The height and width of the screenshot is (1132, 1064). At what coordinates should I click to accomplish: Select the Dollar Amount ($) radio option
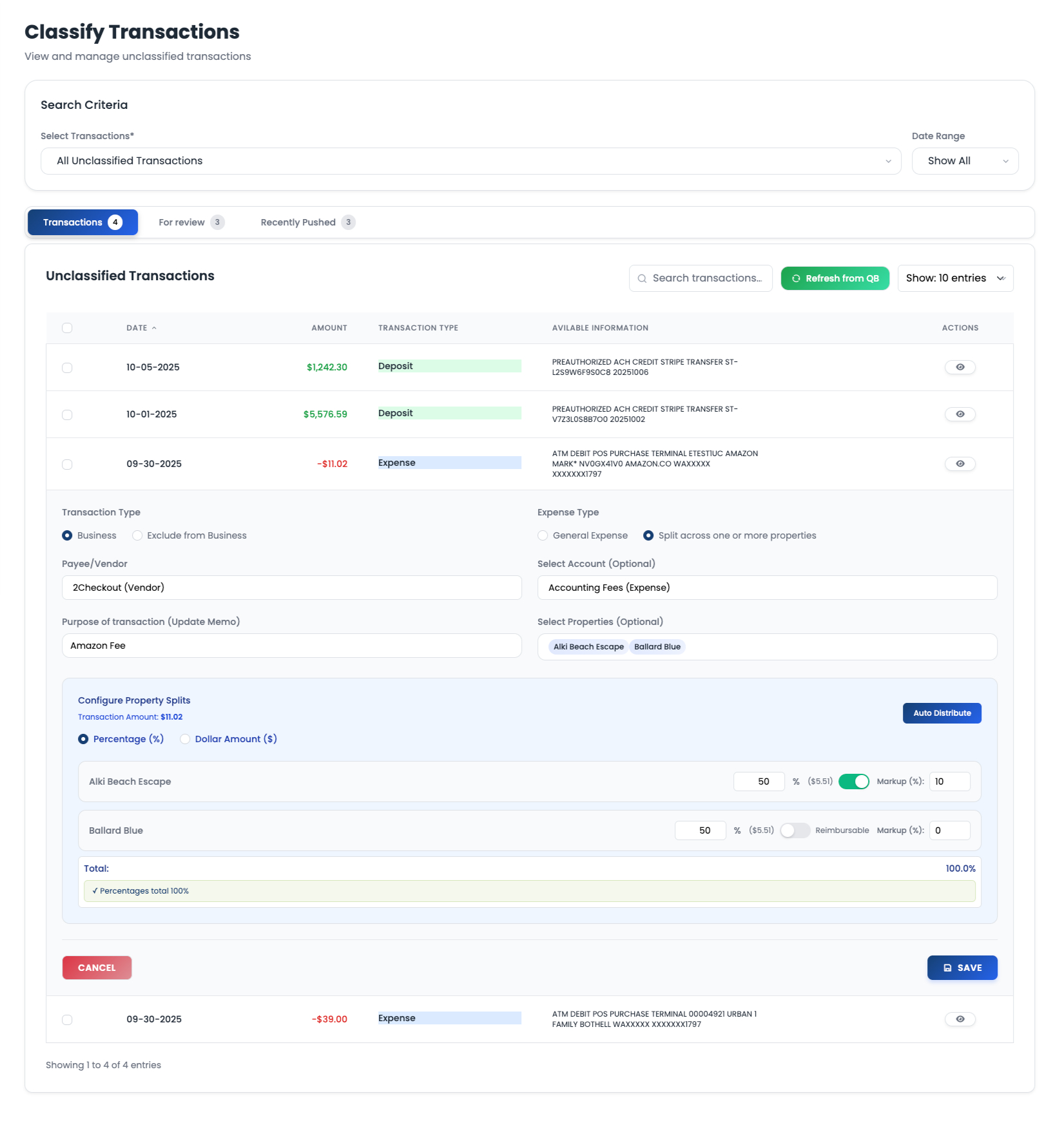pos(186,739)
